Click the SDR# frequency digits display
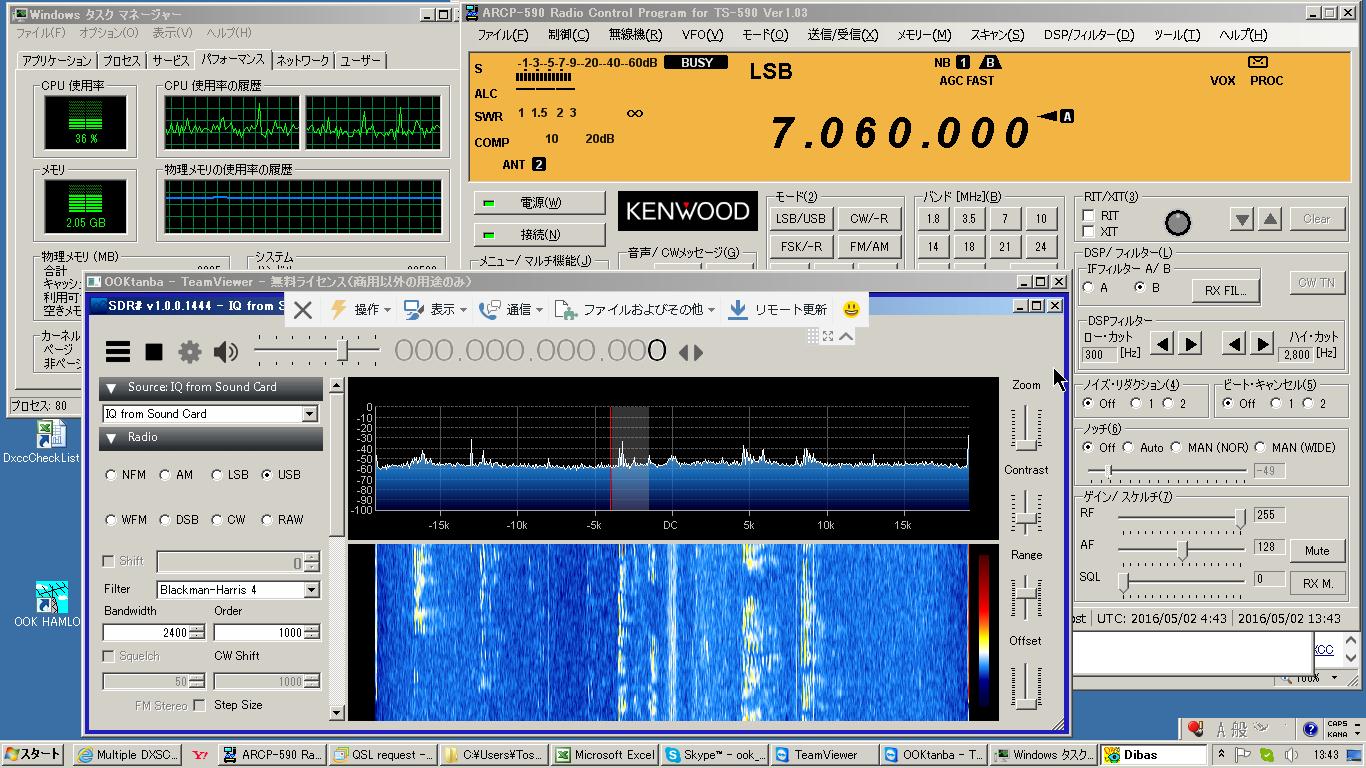Screen dimensions: 1366x768 point(530,351)
